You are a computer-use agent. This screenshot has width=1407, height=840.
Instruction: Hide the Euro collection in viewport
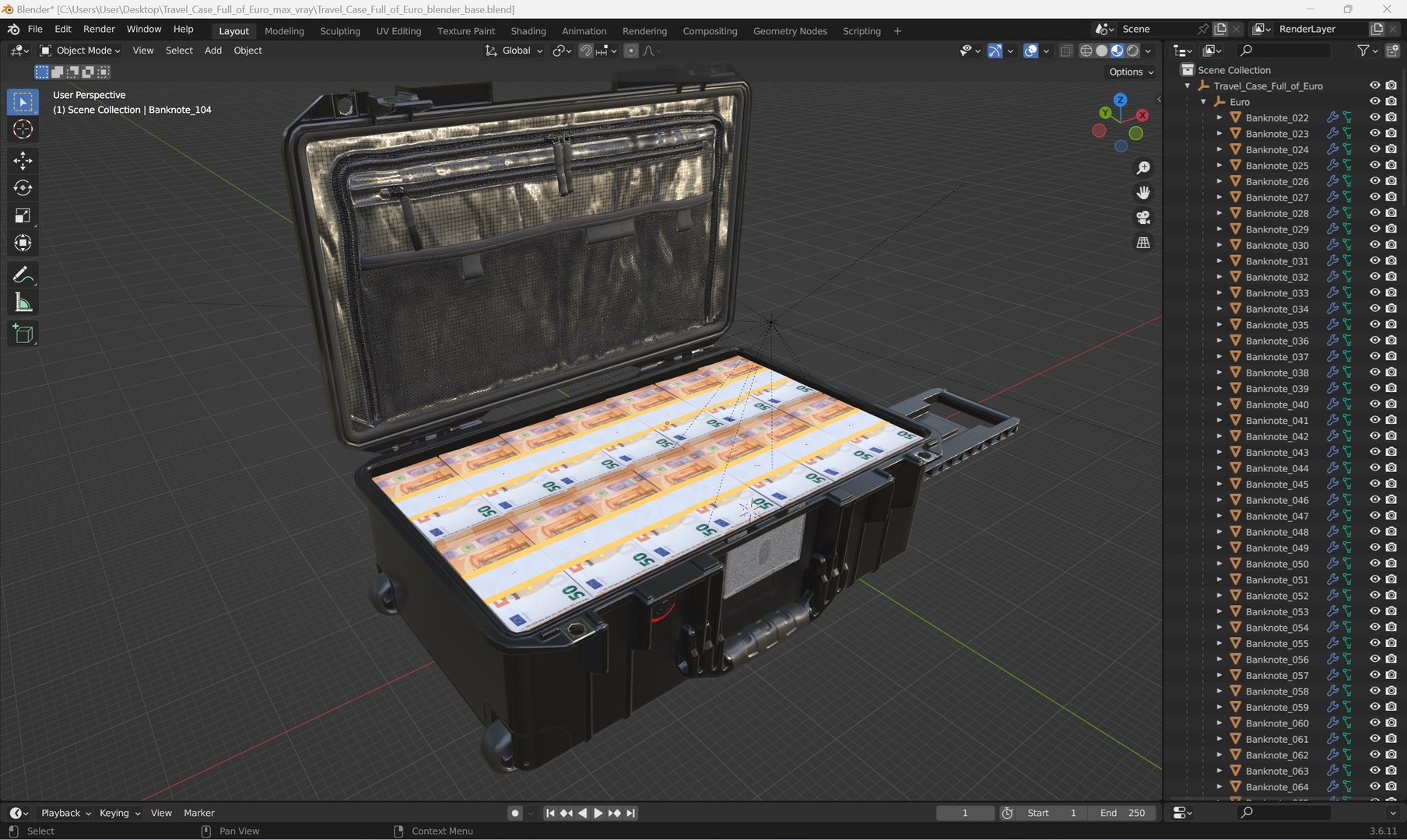1375,102
